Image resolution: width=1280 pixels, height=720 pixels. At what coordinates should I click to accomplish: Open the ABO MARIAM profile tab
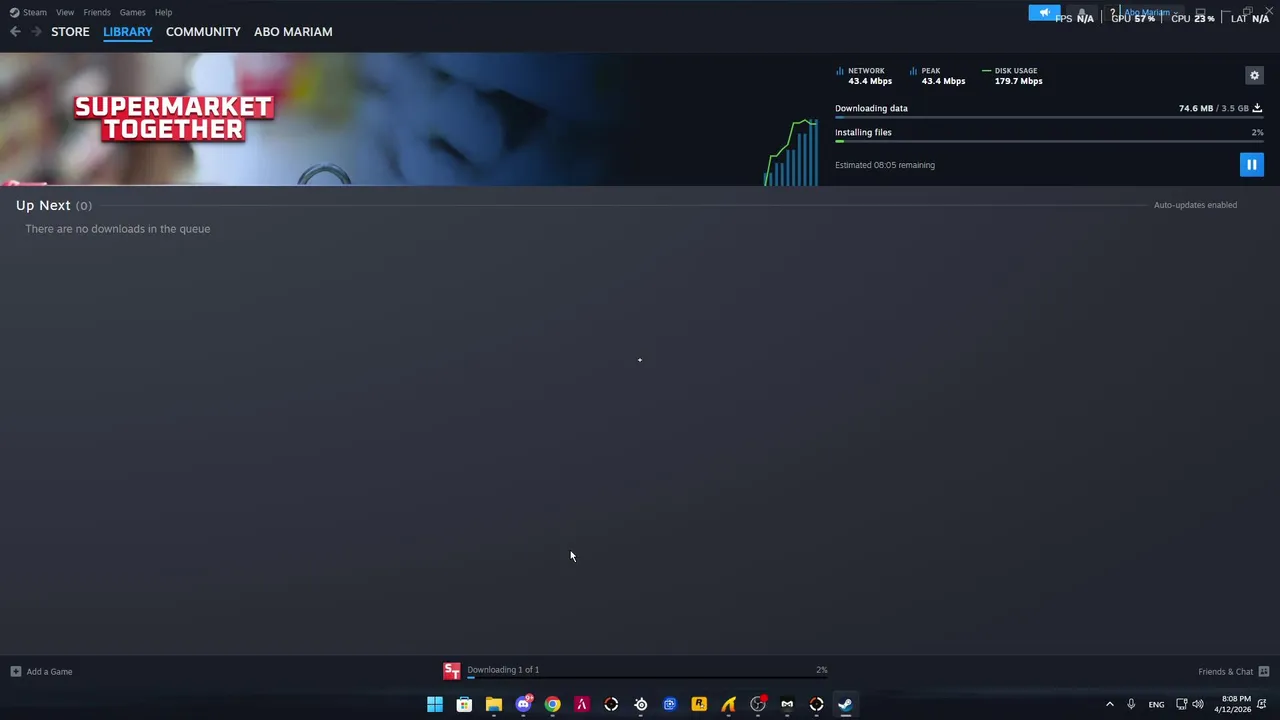click(x=293, y=32)
